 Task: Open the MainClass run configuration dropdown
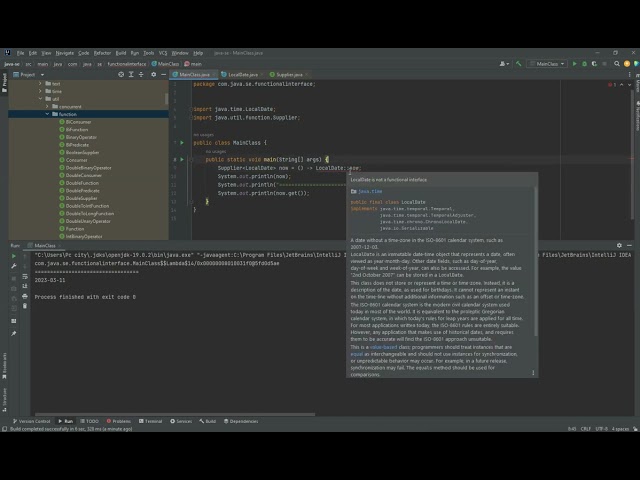(x=547, y=64)
